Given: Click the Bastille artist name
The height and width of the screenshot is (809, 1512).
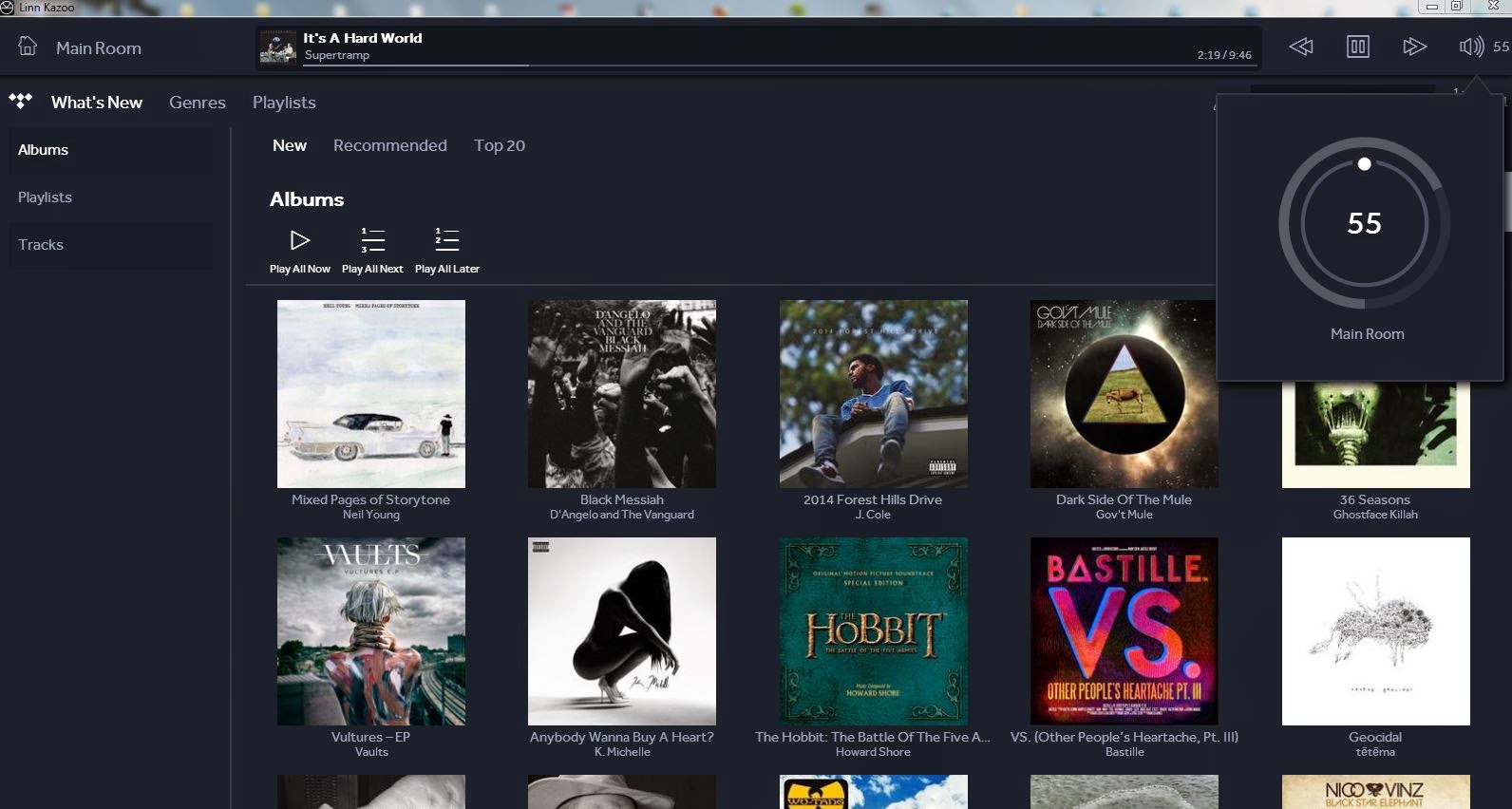Looking at the screenshot, I should tap(1125, 752).
